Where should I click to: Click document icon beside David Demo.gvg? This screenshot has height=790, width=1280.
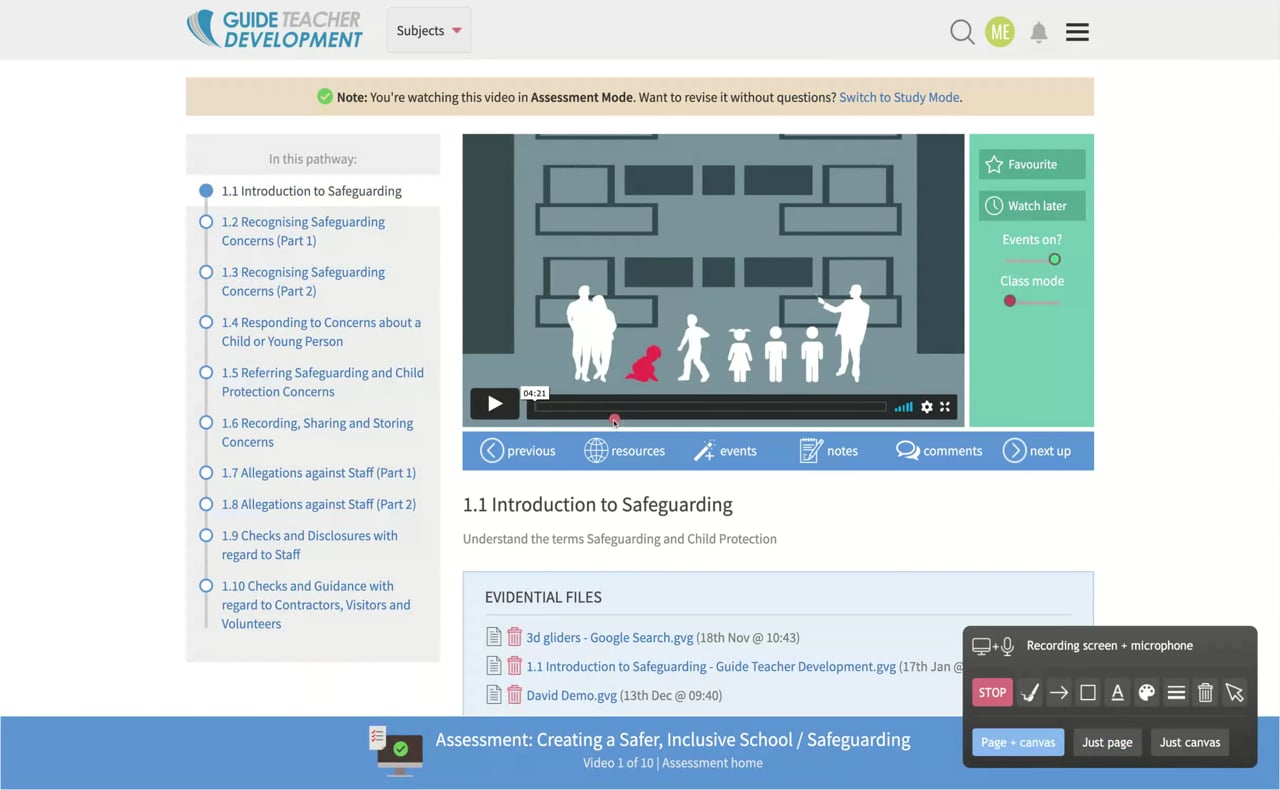coord(494,695)
